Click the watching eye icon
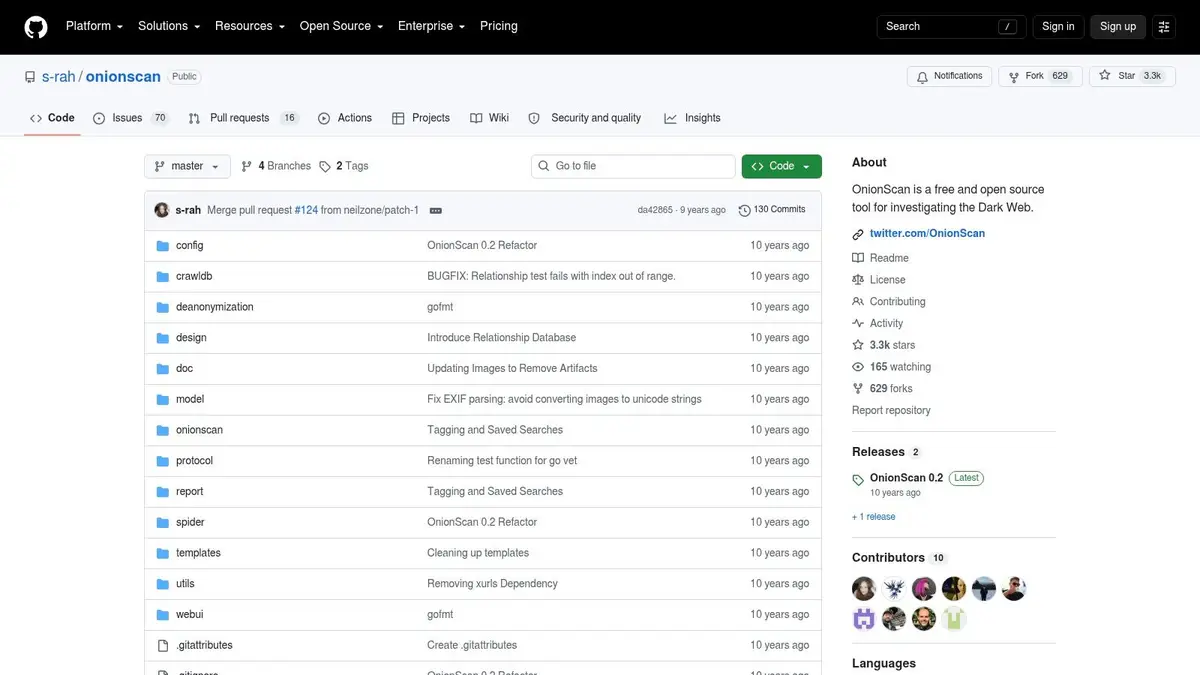Viewport: 1200px width, 675px height. coord(858,367)
